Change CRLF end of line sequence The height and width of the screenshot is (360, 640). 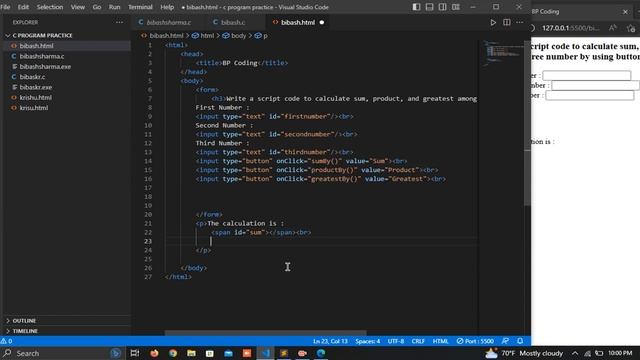coord(418,341)
